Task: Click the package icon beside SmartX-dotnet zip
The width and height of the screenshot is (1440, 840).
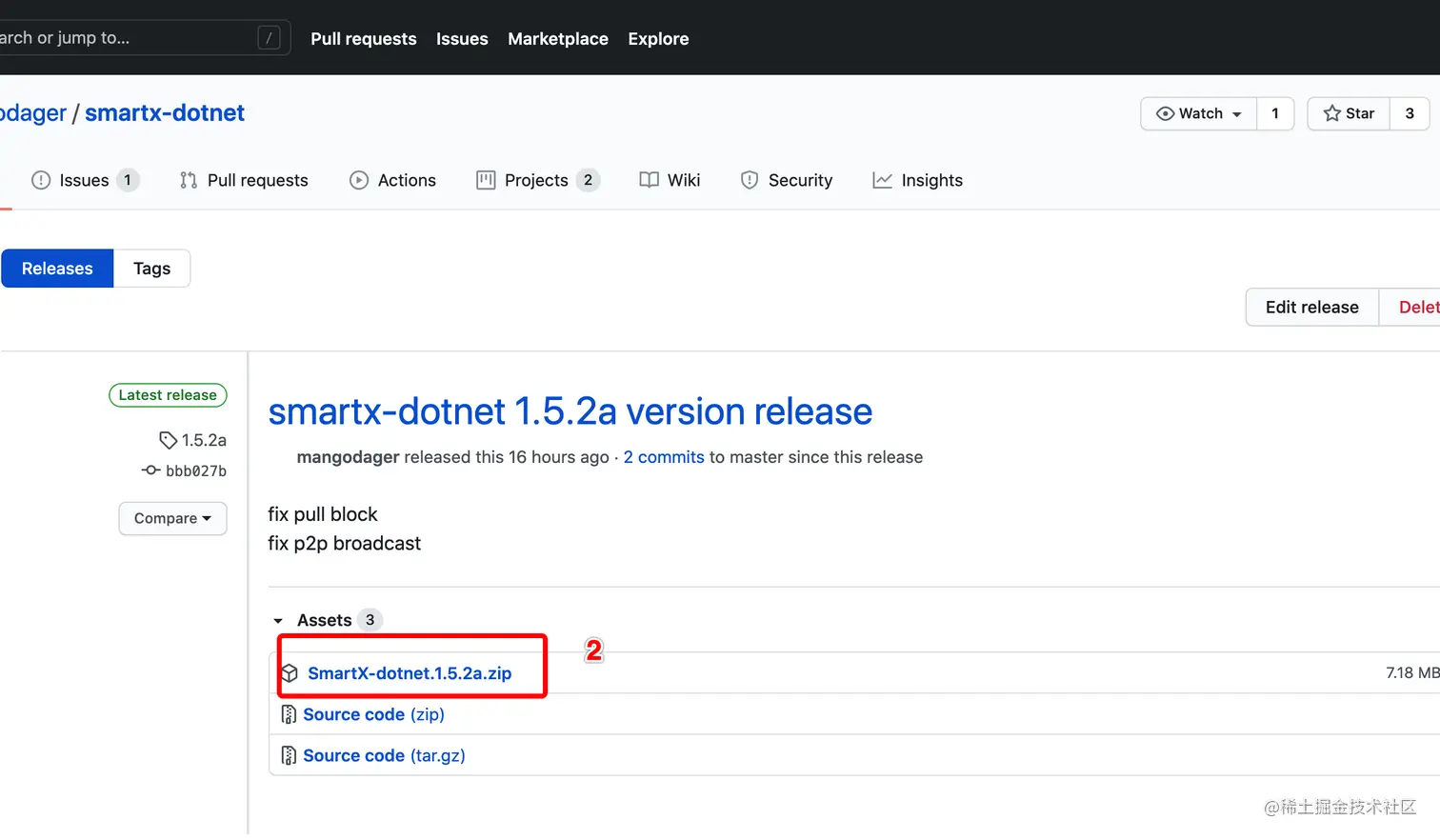Action: [290, 673]
